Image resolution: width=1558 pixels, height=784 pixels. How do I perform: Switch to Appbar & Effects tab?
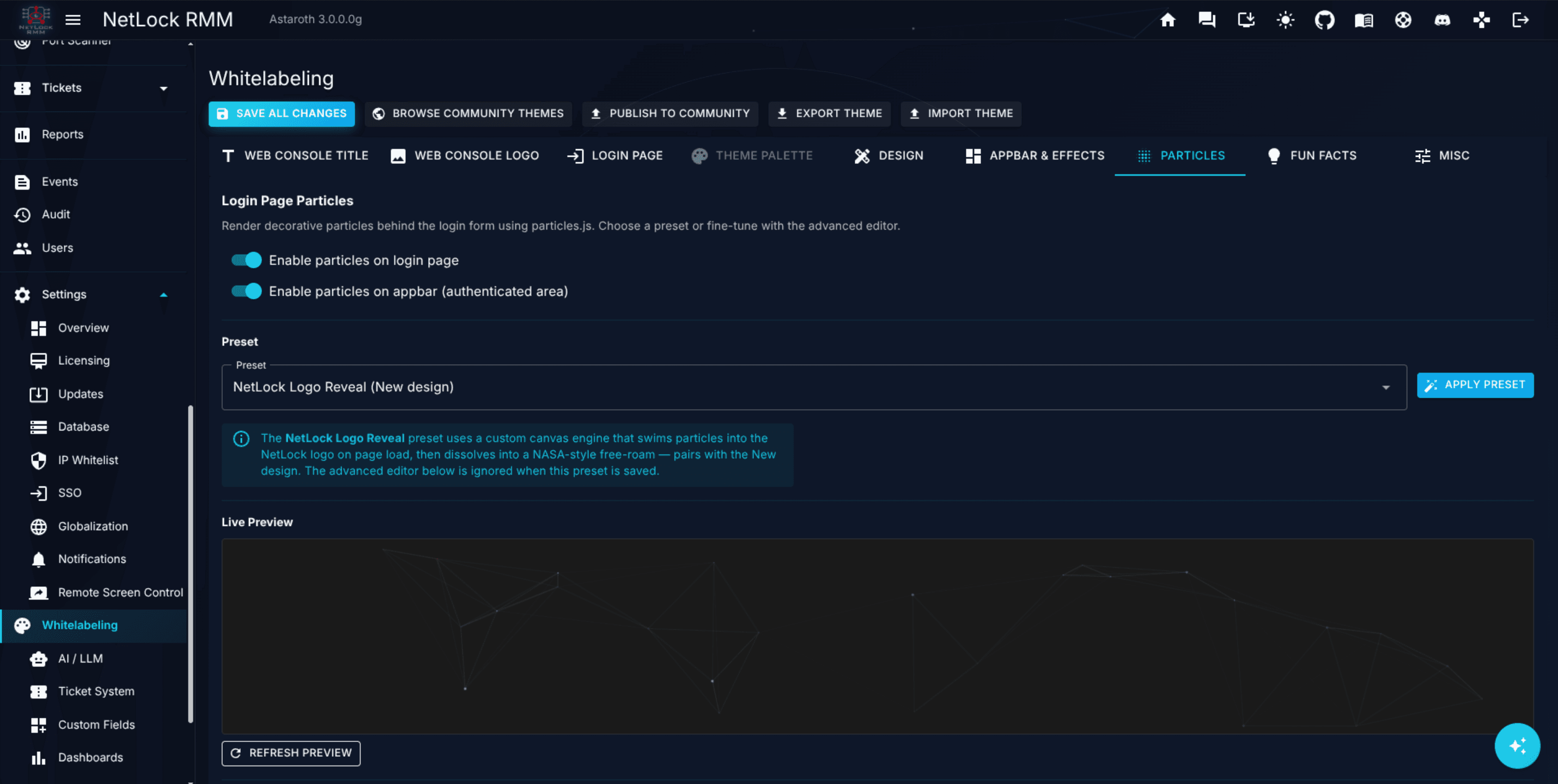point(1035,156)
